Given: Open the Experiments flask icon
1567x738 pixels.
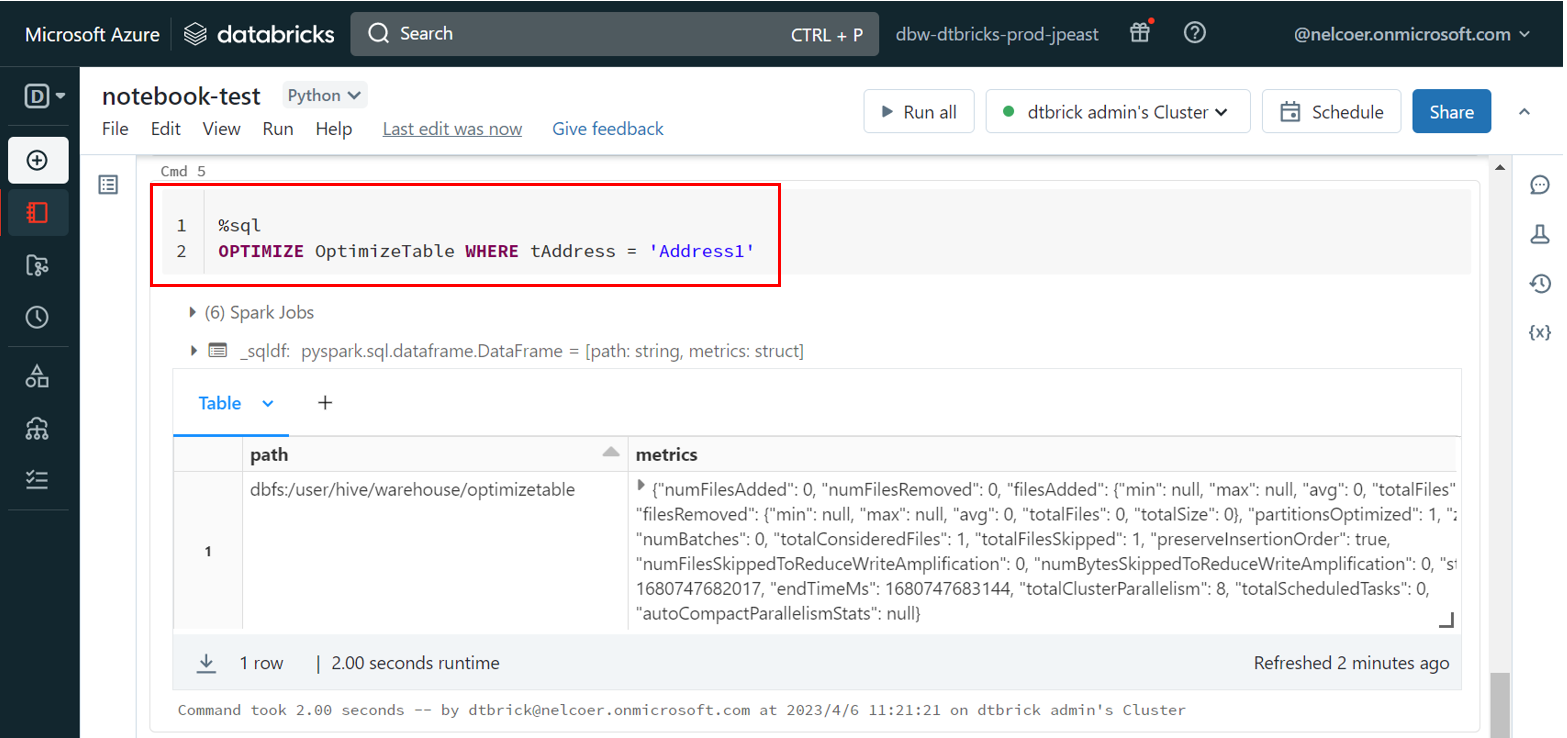Looking at the screenshot, I should click(x=1540, y=234).
